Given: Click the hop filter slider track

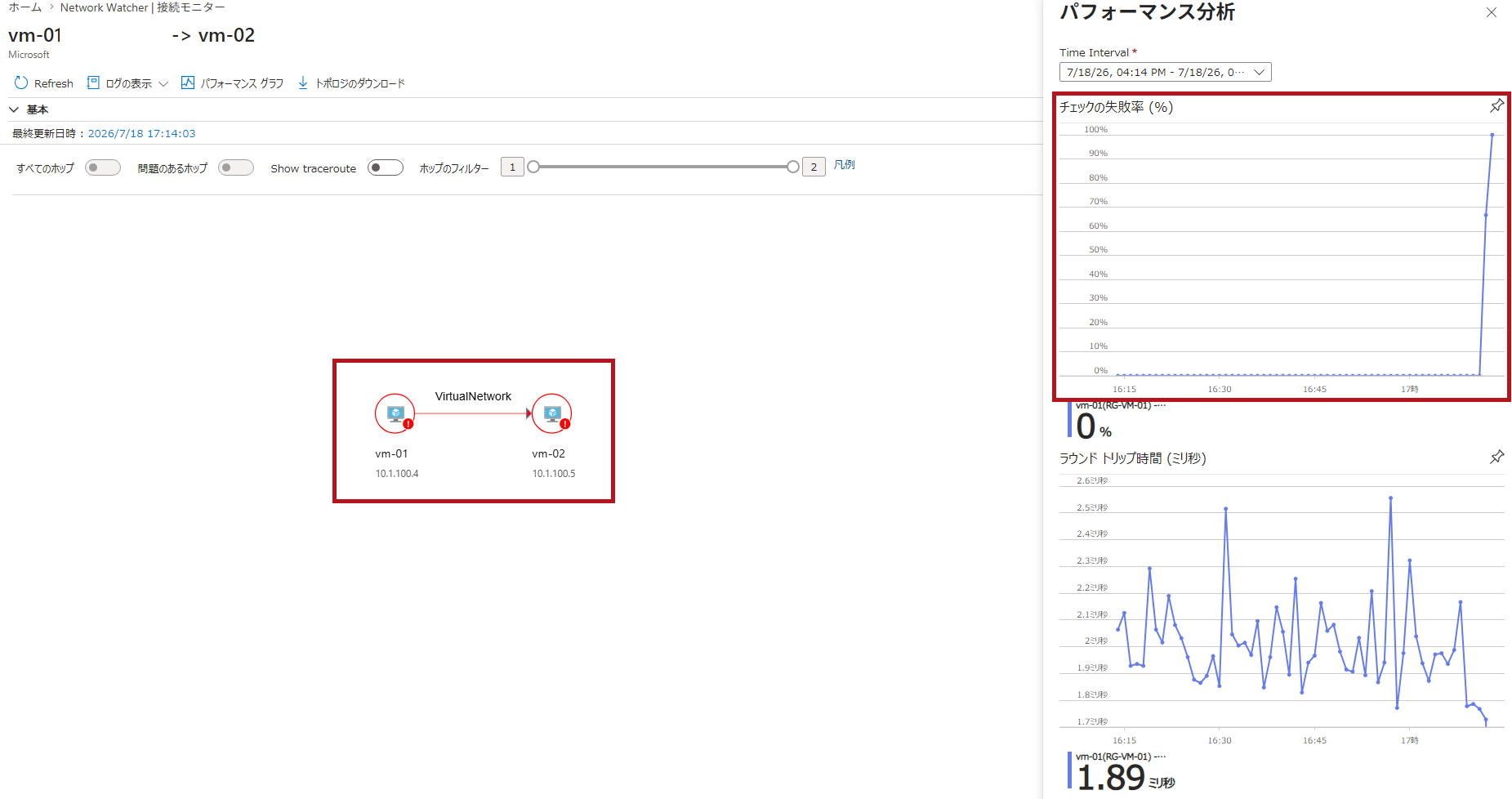Looking at the screenshot, I should tap(663, 167).
